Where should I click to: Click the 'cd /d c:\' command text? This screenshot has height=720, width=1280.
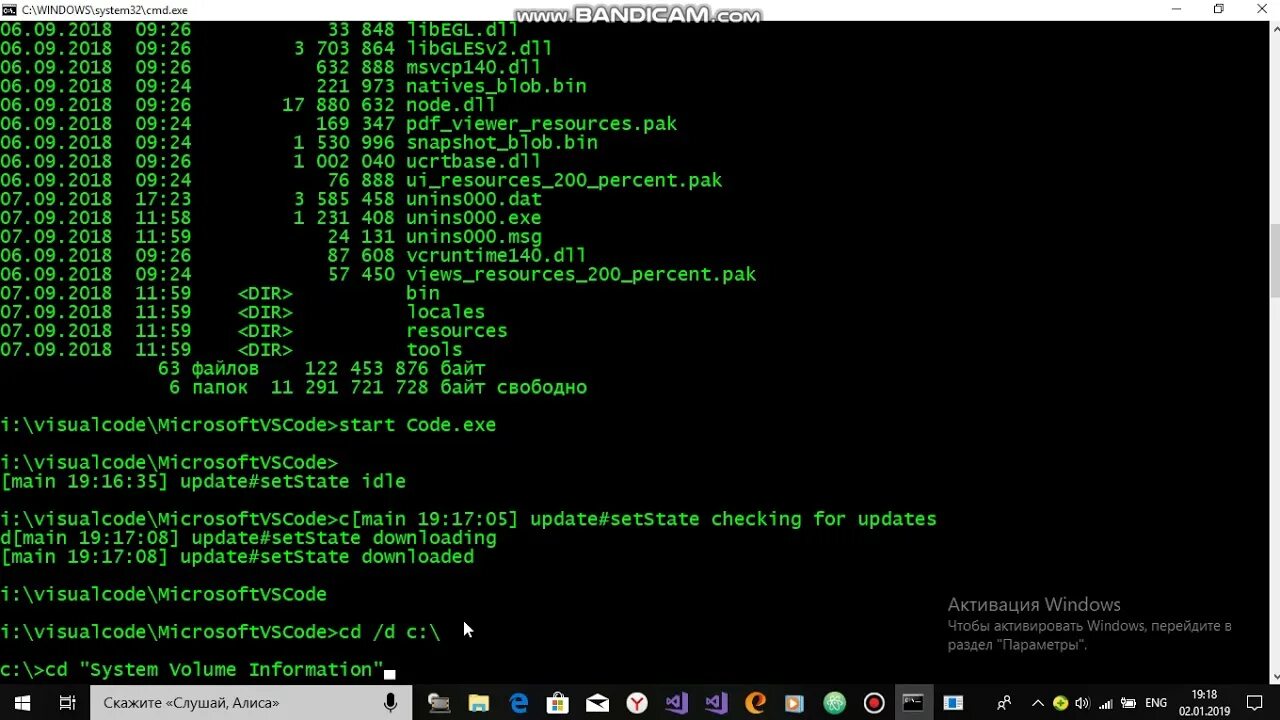pyautogui.click(x=389, y=632)
